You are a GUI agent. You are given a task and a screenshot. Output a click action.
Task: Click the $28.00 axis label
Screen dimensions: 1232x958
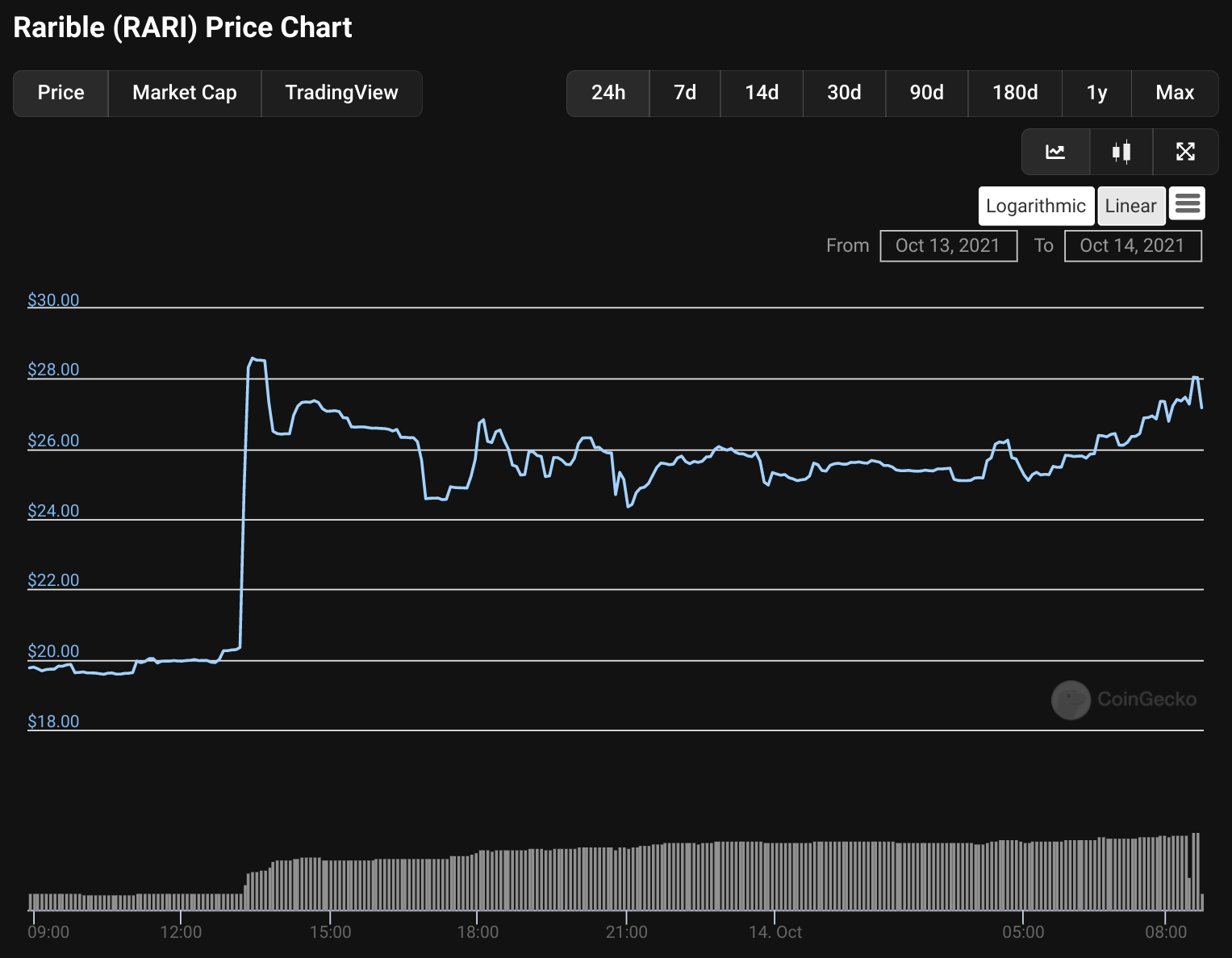53,370
